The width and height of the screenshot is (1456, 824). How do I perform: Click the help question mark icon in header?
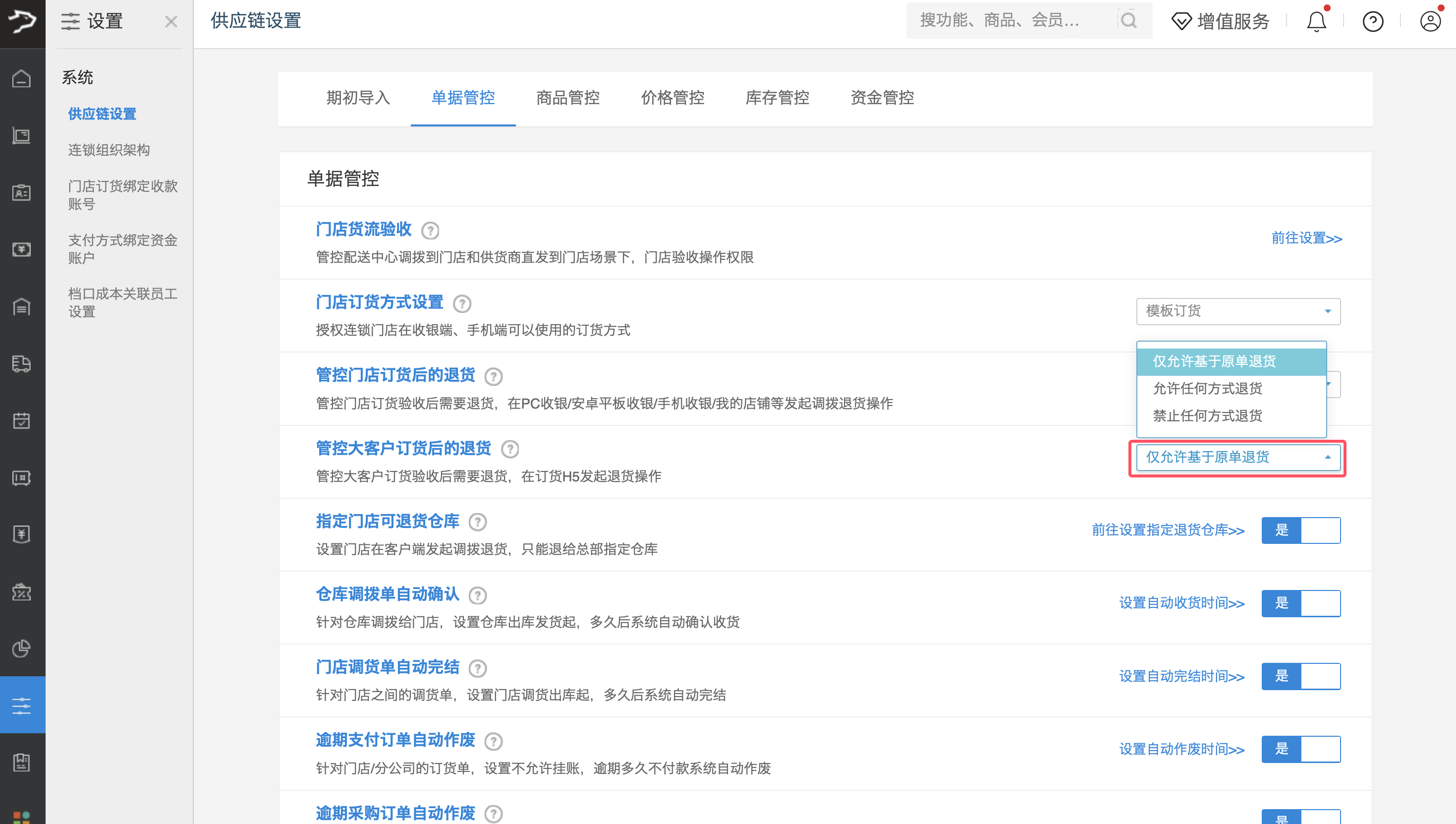click(x=1373, y=21)
